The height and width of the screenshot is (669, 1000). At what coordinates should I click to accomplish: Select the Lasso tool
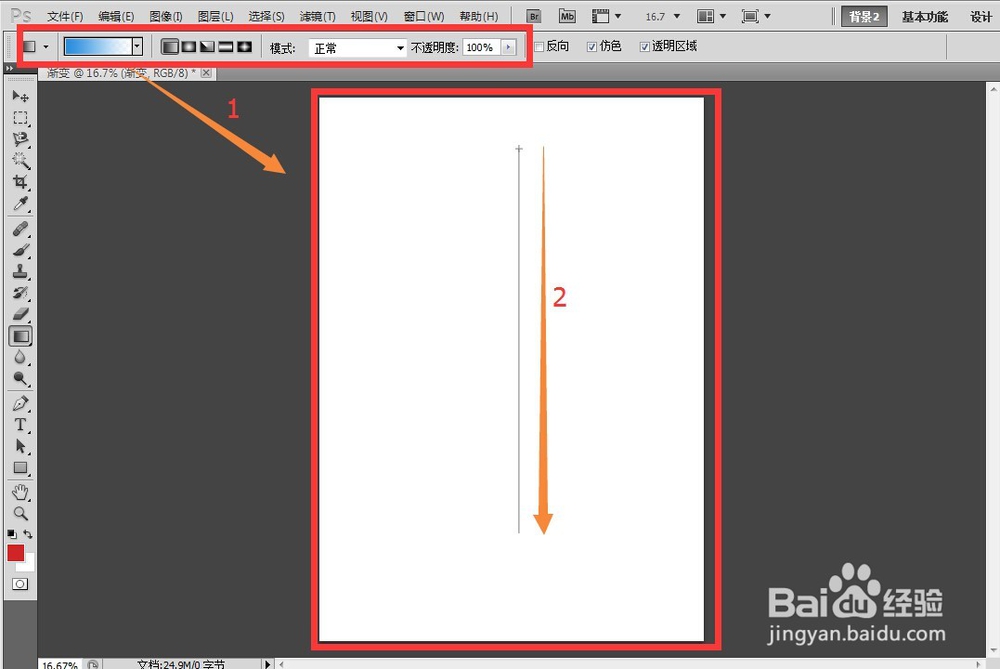20,139
